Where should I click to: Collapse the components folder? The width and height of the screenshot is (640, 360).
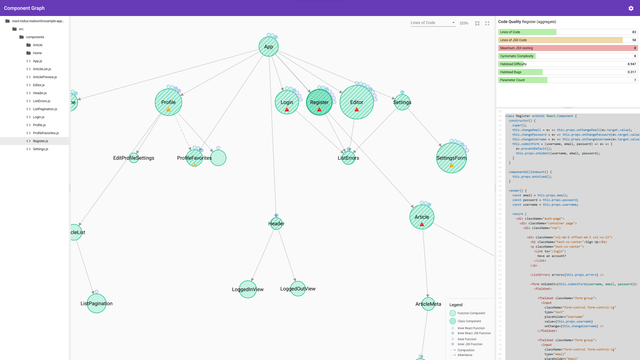(31, 37)
